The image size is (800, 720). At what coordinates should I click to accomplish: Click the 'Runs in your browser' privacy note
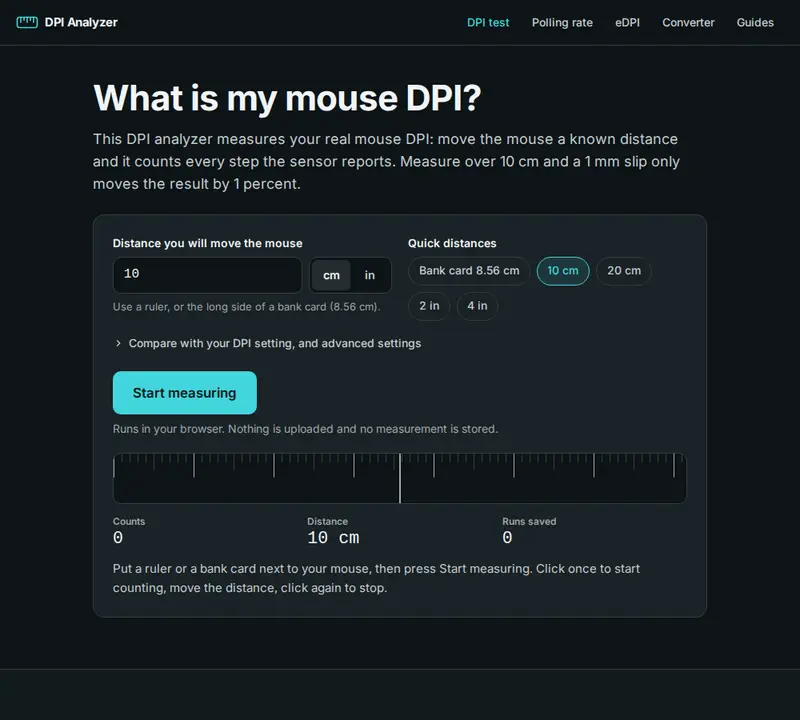point(305,429)
